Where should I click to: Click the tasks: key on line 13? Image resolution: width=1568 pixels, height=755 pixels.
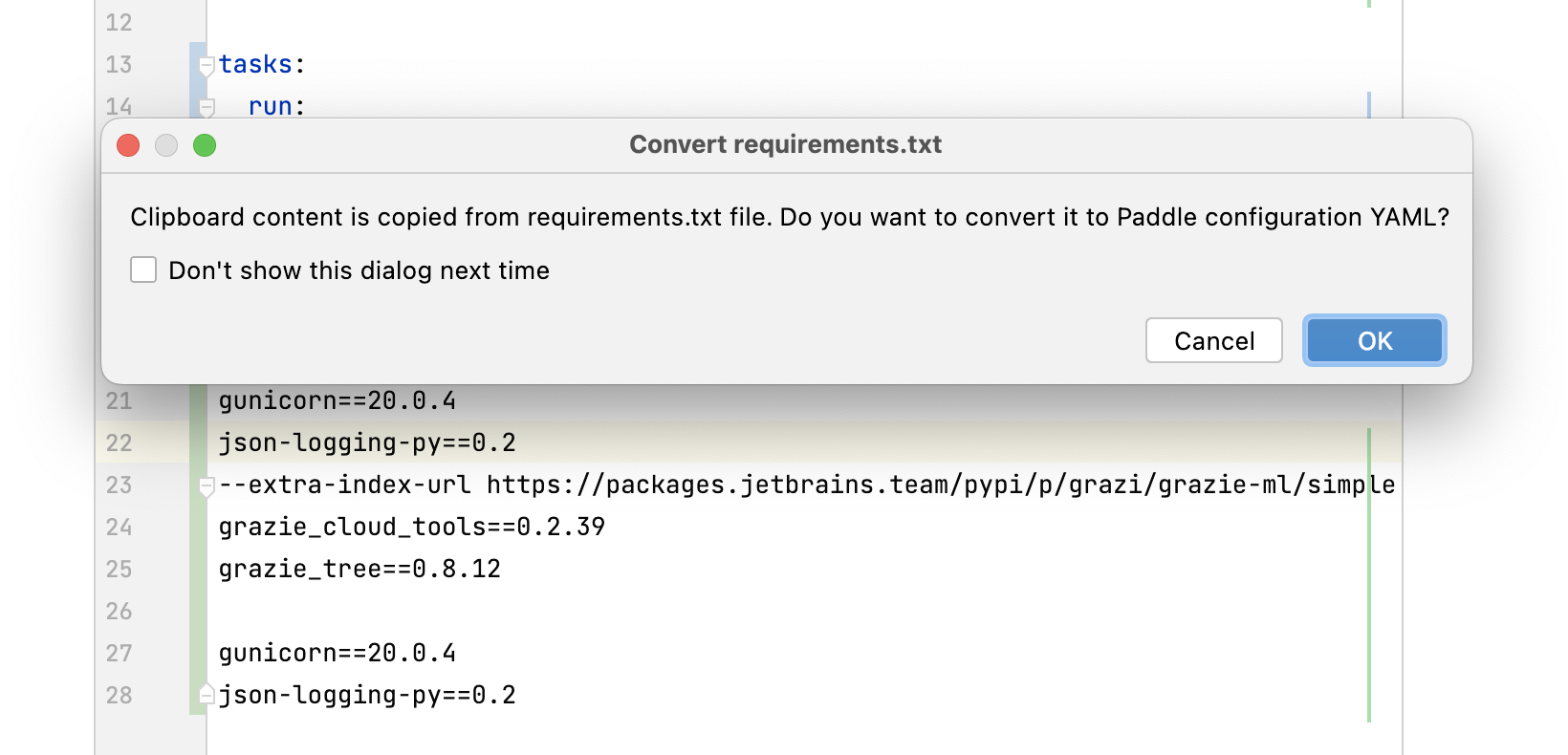tap(255, 64)
